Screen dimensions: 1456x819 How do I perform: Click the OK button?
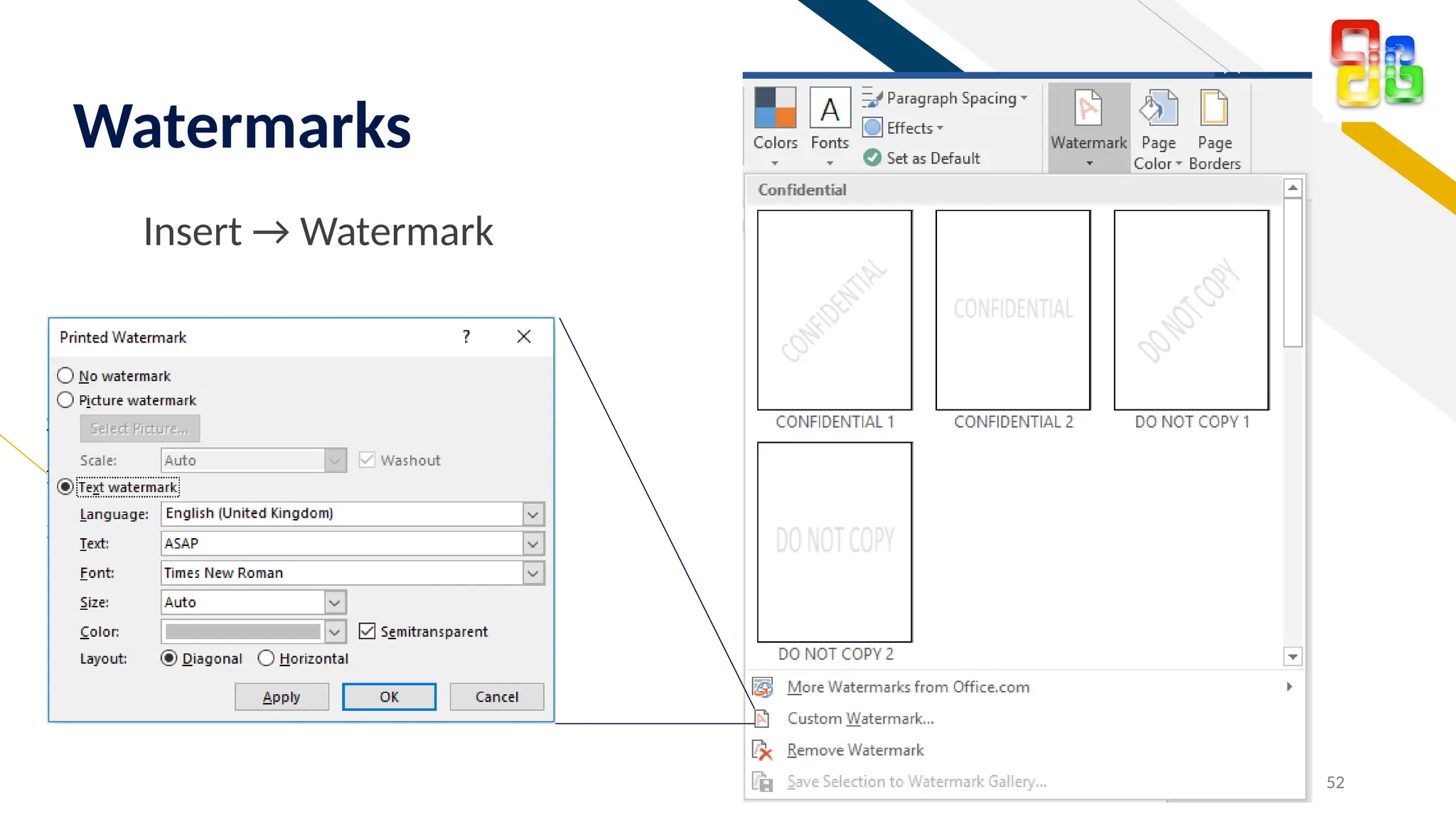click(x=389, y=697)
